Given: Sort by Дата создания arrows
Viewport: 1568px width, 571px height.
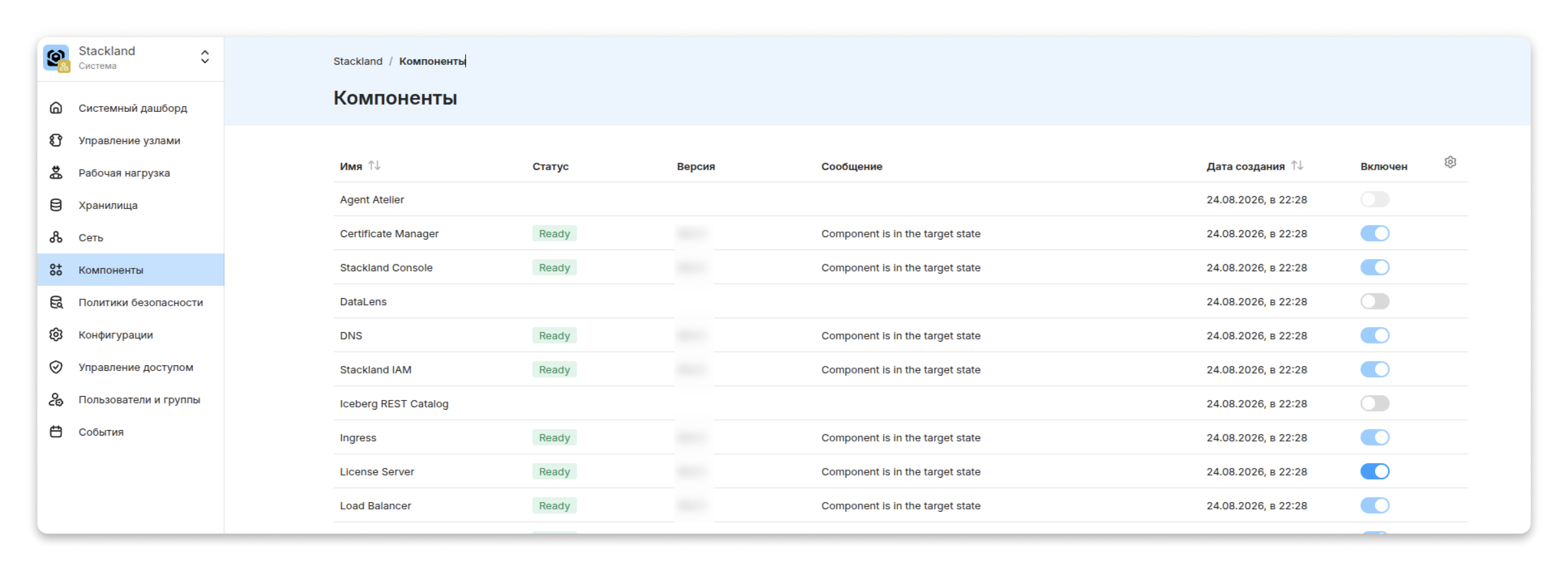Looking at the screenshot, I should pyautogui.click(x=1297, y=165).
